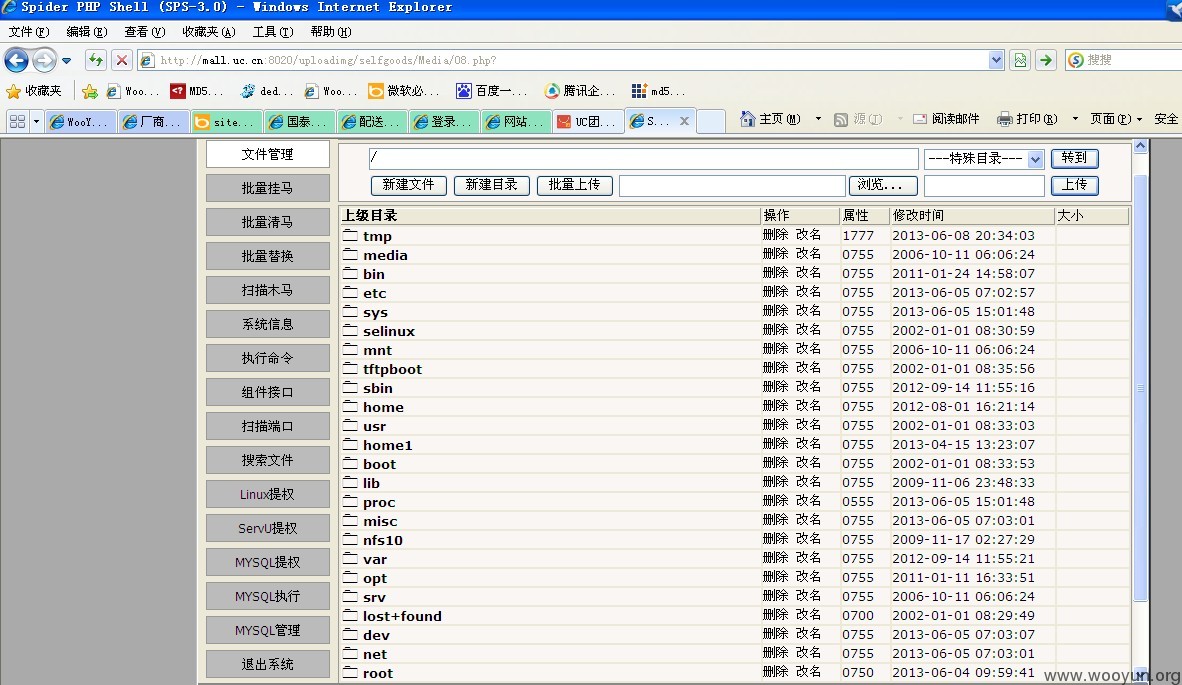This screenshot has width=1182, height=685.
Task: Click the 收藏夹 favorites star button
Action: (34, 91)
